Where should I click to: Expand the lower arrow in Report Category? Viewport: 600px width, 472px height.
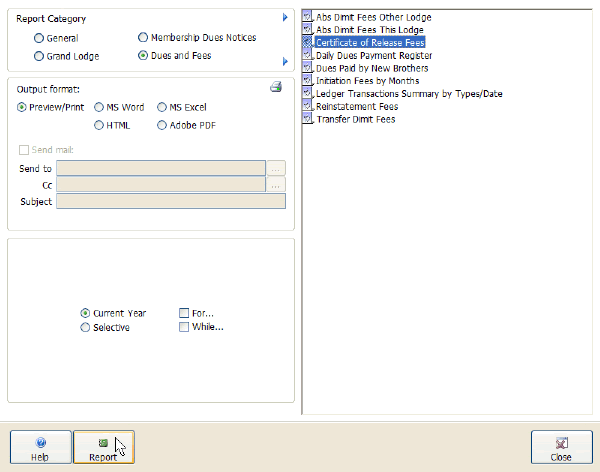point(285,62)
